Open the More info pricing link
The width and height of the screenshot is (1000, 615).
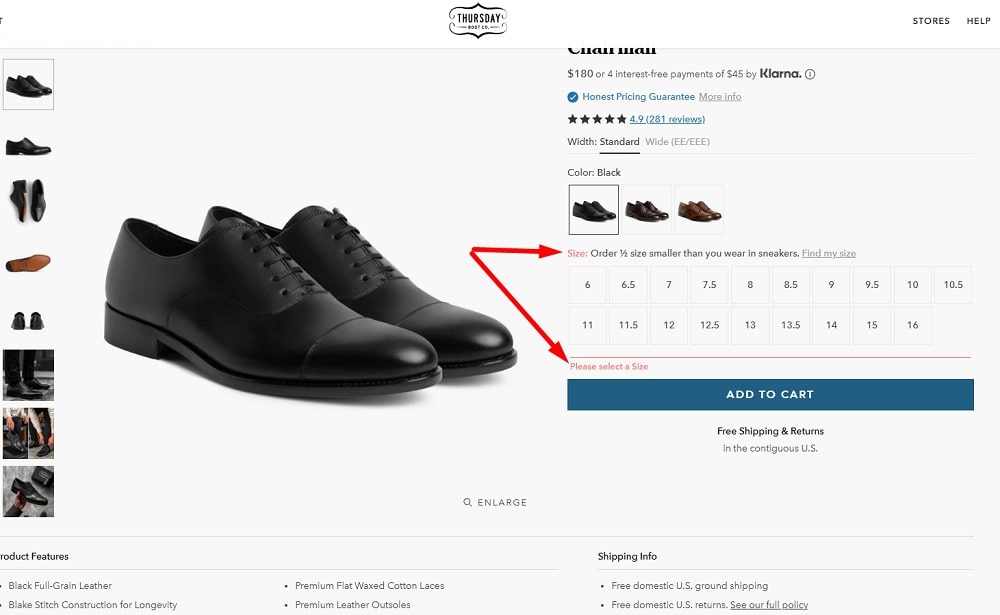click(719, 96)
